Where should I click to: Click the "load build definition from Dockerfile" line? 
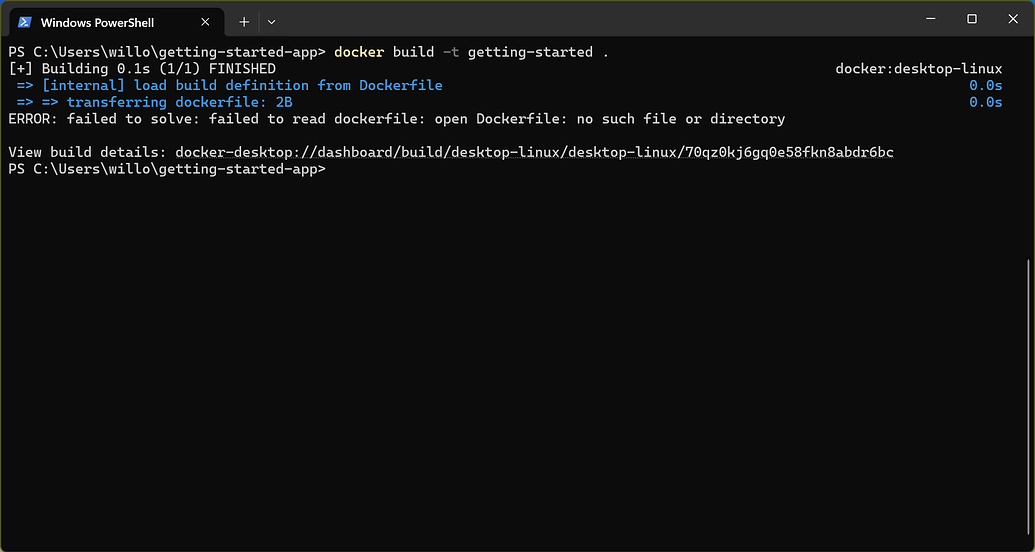pyautogui.click(x=242, y=86)
